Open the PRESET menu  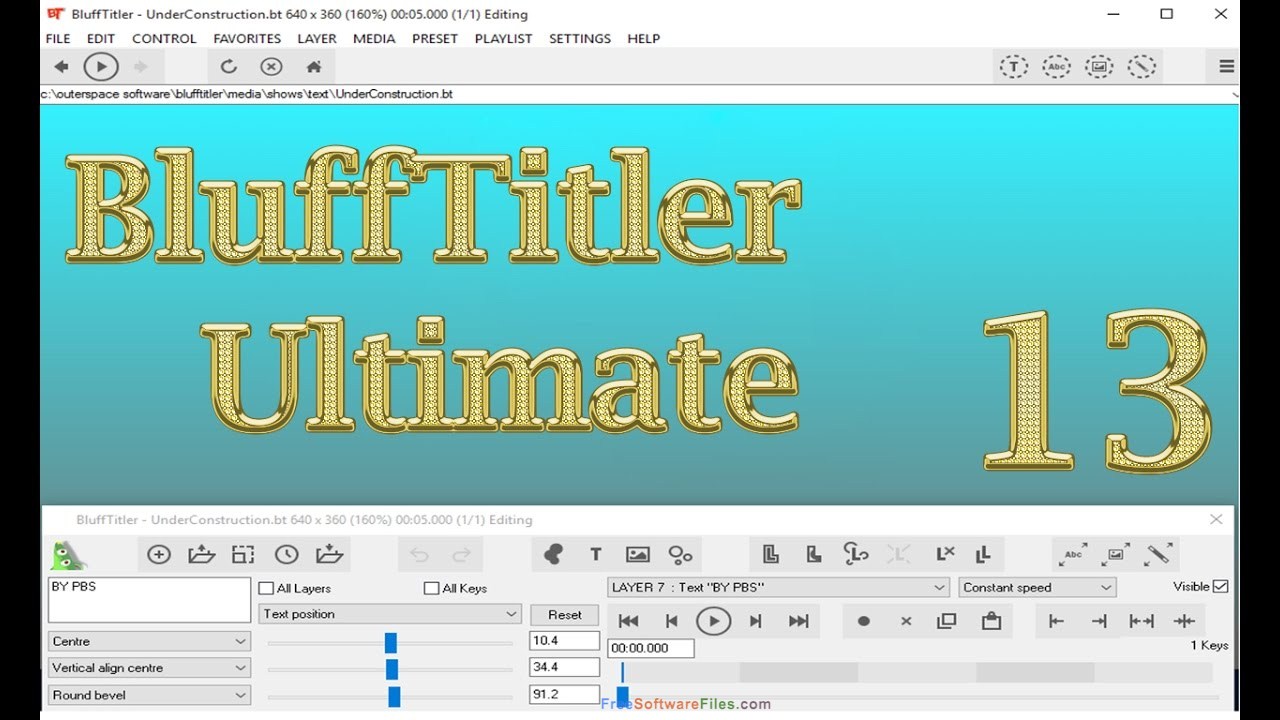(435, 38)
